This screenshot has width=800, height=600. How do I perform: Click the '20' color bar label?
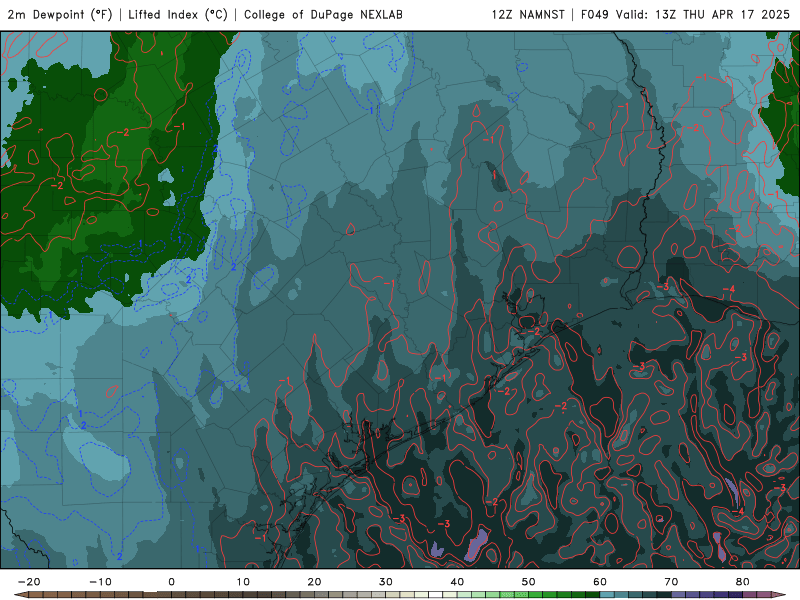[x=314, y=582]
